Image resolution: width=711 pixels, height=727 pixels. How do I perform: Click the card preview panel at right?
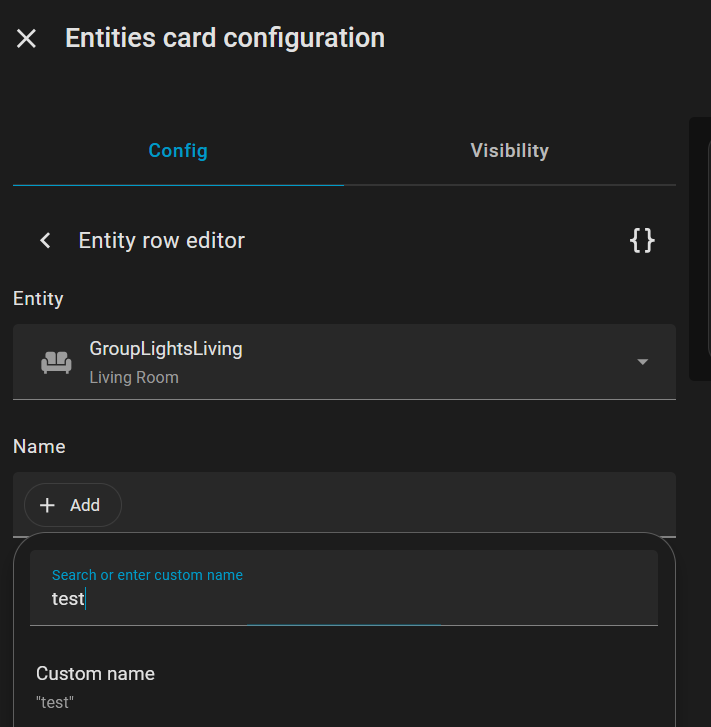pyautogui.click(x=700, y=248)
